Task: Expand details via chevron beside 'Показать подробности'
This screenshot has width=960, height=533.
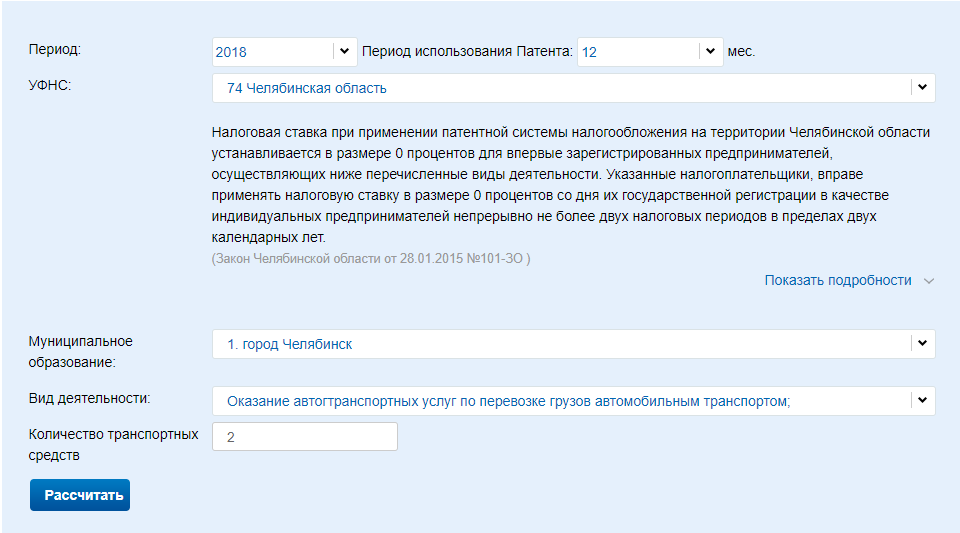Action: click(929, 281)
